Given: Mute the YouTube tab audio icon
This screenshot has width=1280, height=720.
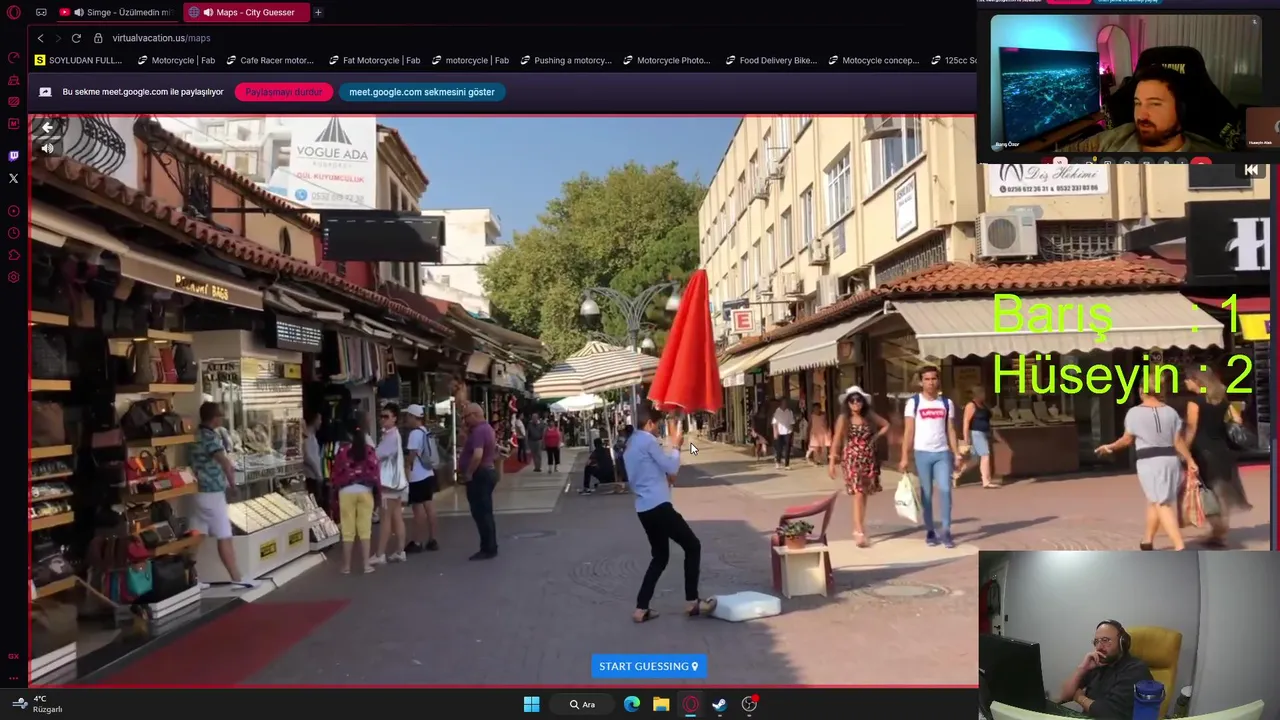Looking at the screenshot, I should [78, 12].
